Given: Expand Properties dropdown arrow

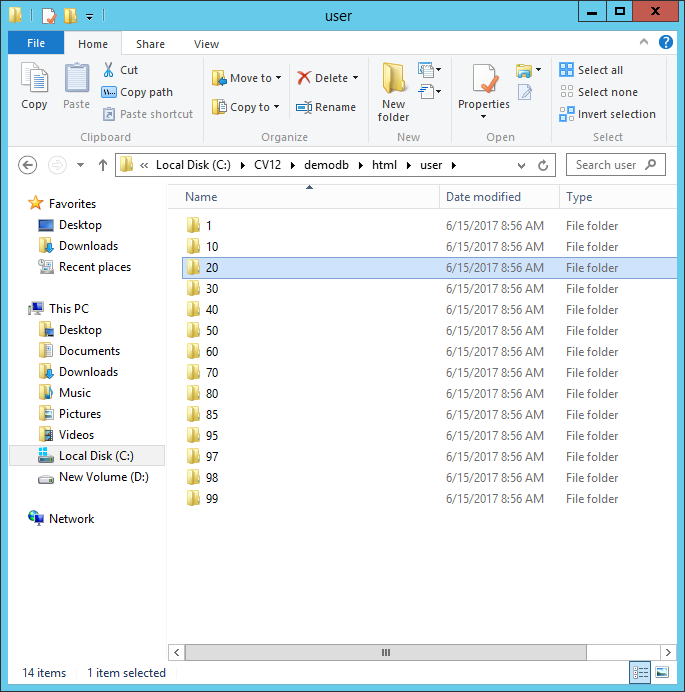Looking at the screenshot, I should pos(483,117).
